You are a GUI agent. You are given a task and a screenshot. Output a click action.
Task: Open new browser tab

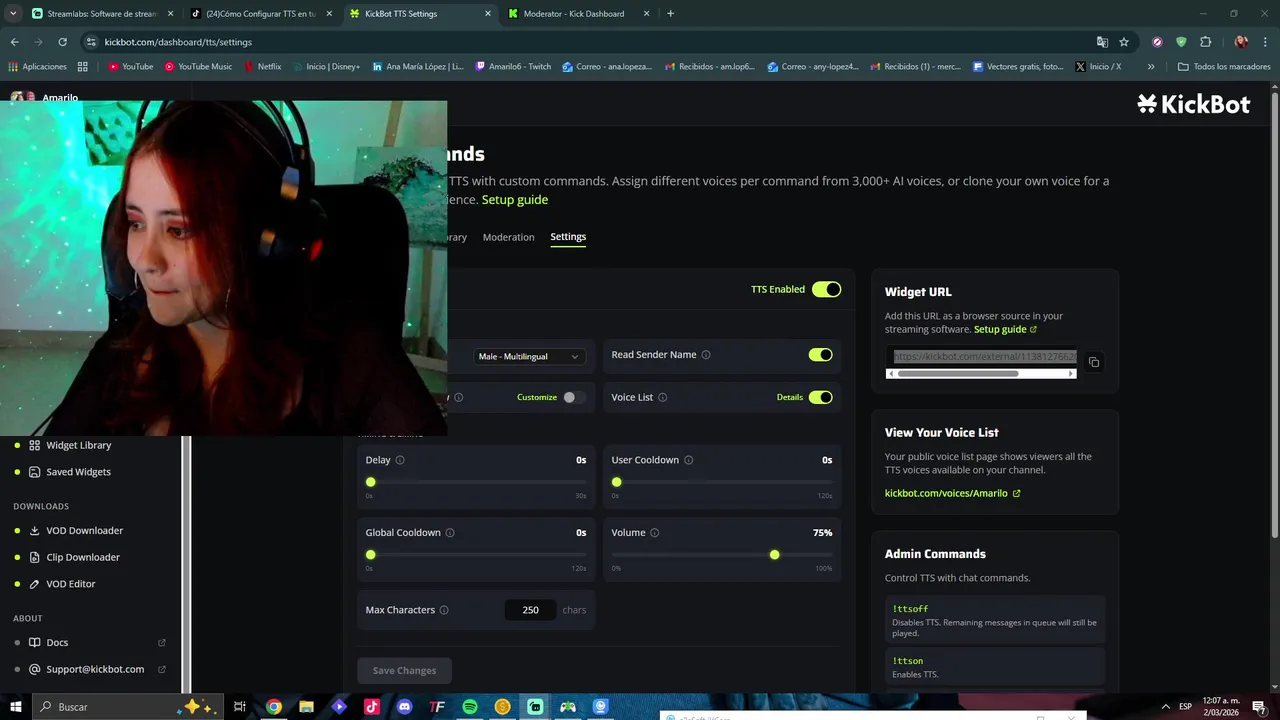tap(670, 14)
